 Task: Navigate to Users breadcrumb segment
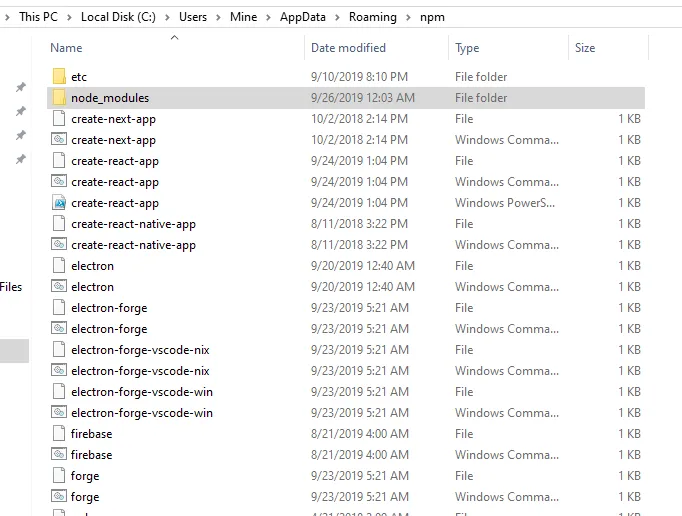(193, 17)
